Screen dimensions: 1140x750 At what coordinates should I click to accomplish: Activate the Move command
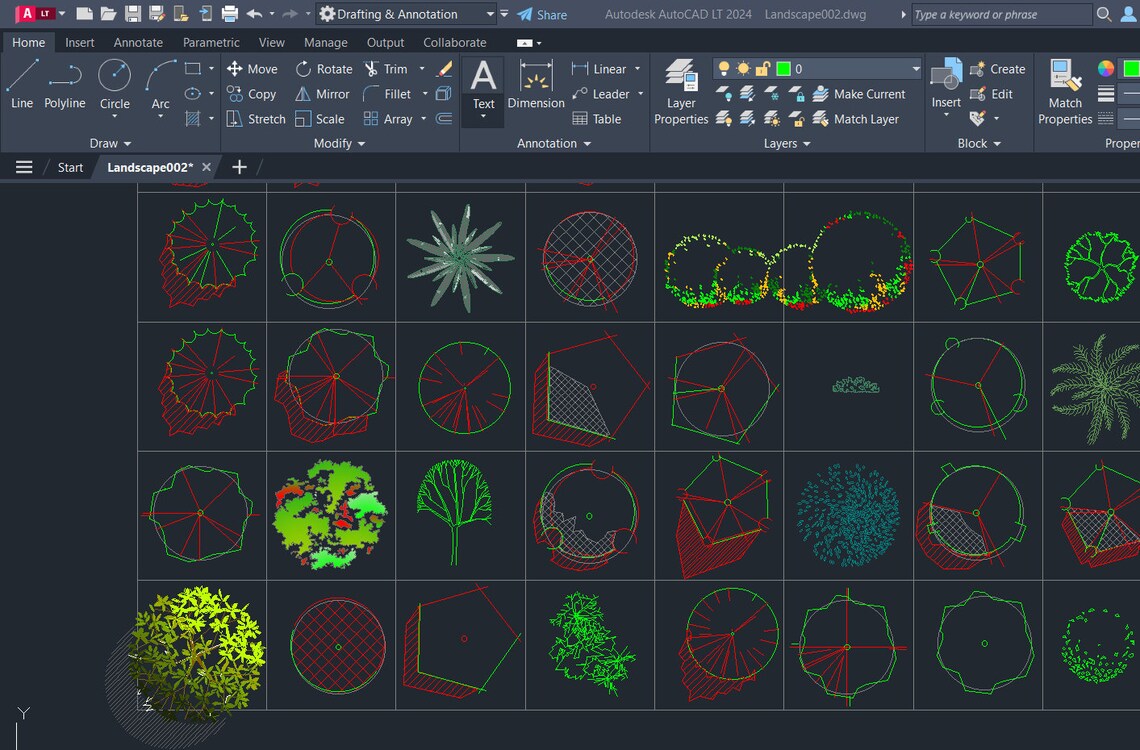(252, 68)
